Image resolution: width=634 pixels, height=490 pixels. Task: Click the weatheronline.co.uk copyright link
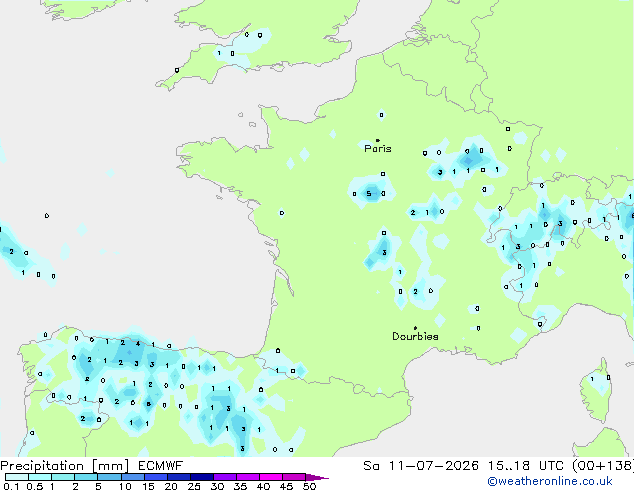tap(549, 481)
